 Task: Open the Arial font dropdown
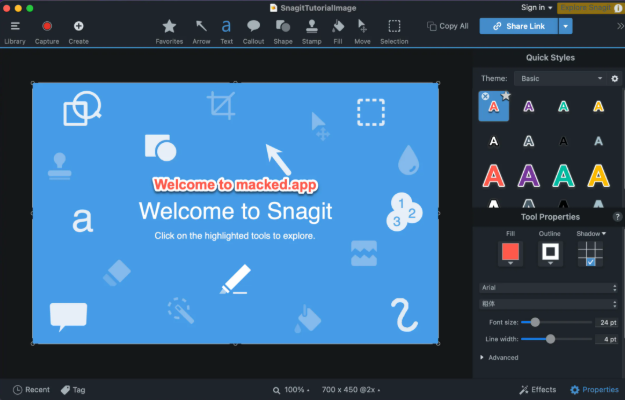547,287
